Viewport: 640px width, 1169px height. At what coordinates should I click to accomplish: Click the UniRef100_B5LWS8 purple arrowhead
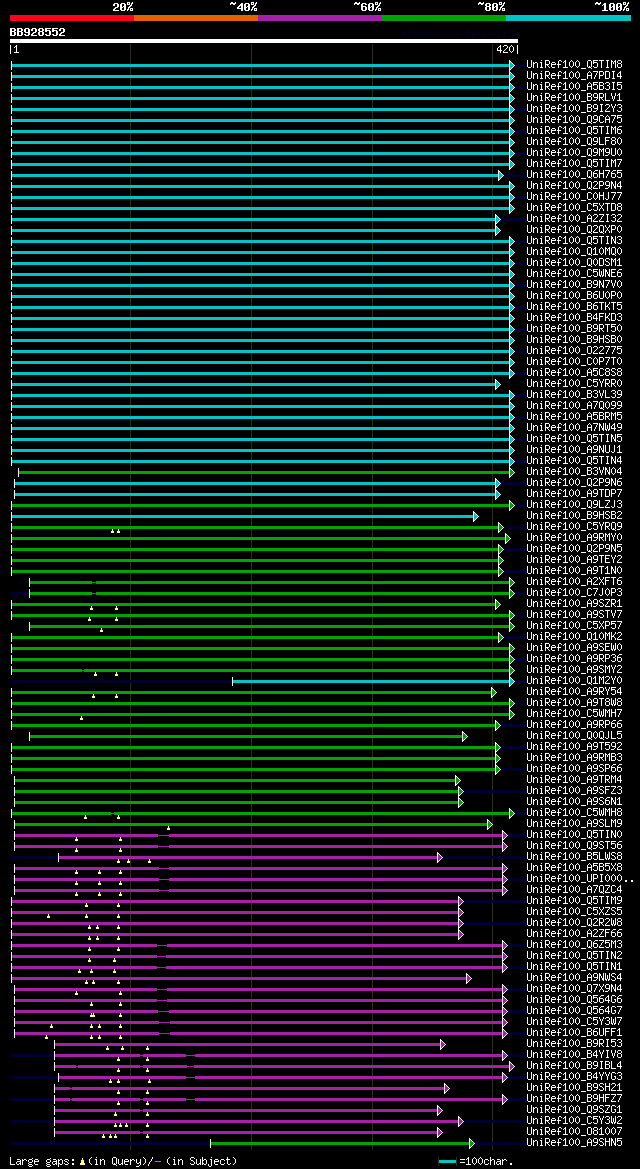(x=440, y=857)
